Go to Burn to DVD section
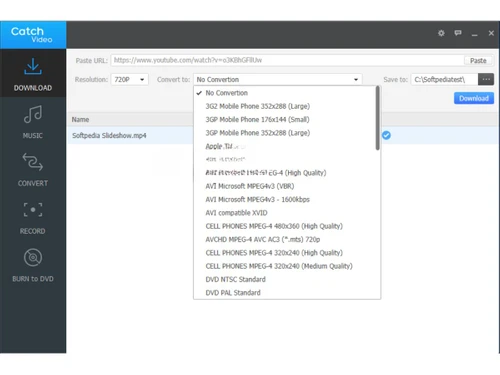 [x=33, y=265]
